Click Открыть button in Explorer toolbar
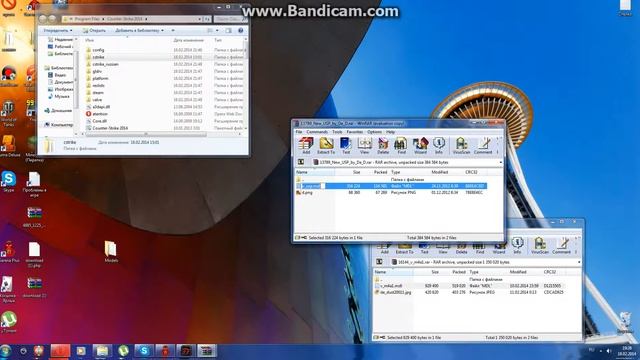 [x=94, y=31]
